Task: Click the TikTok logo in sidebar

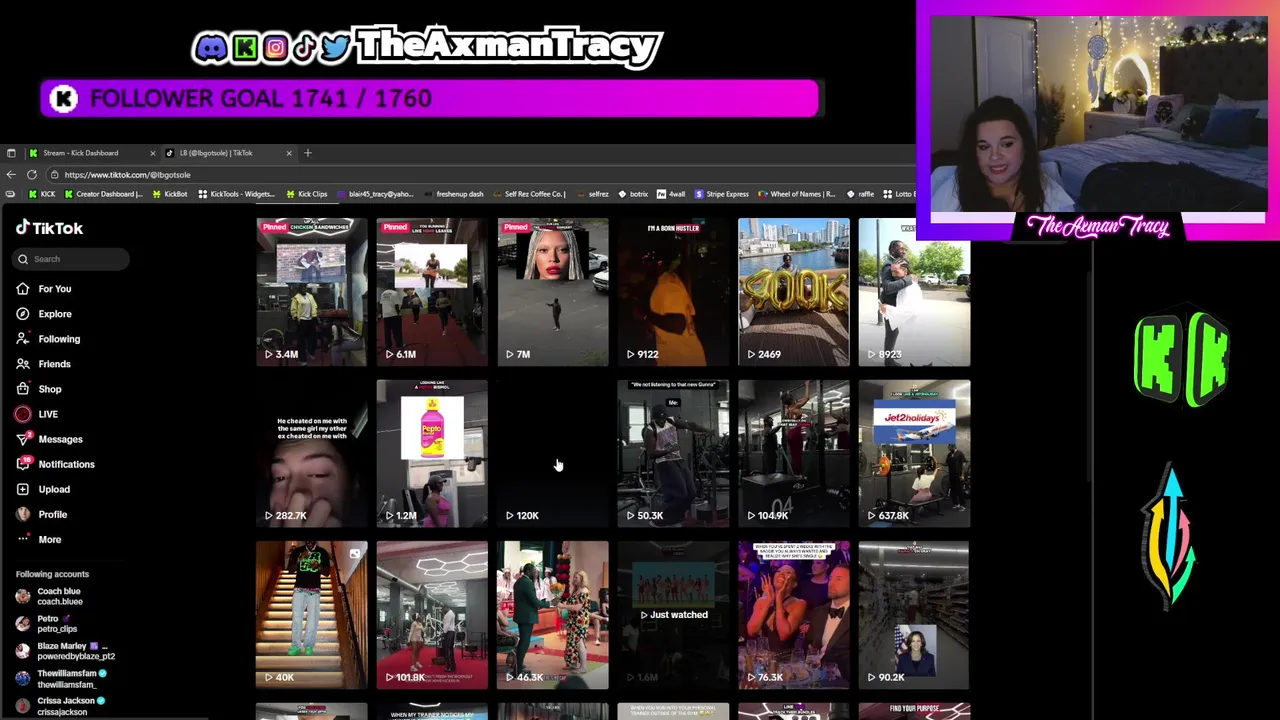Action: coord(49,228)
